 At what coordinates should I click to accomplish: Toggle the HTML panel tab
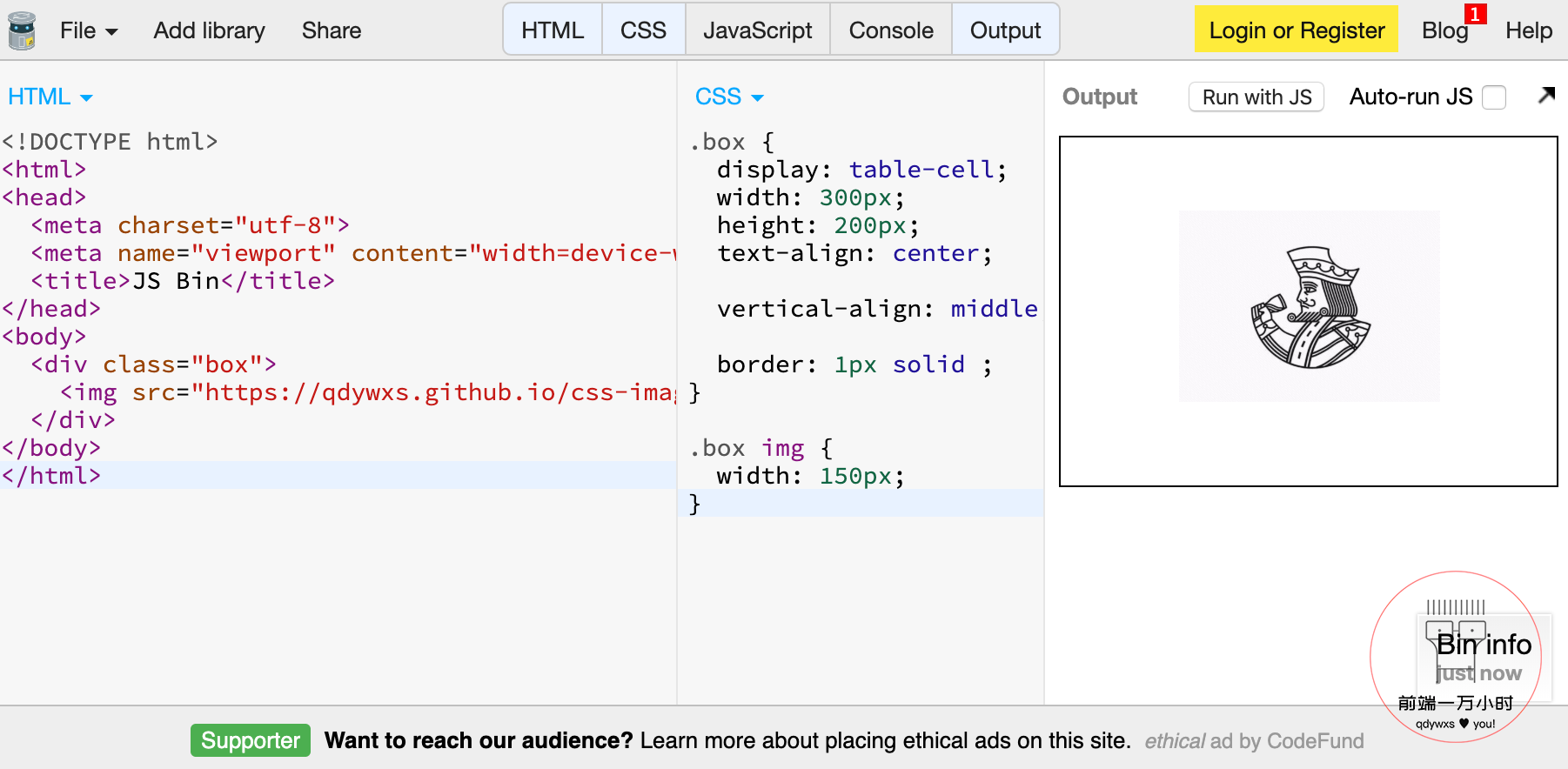pos(553,30)
